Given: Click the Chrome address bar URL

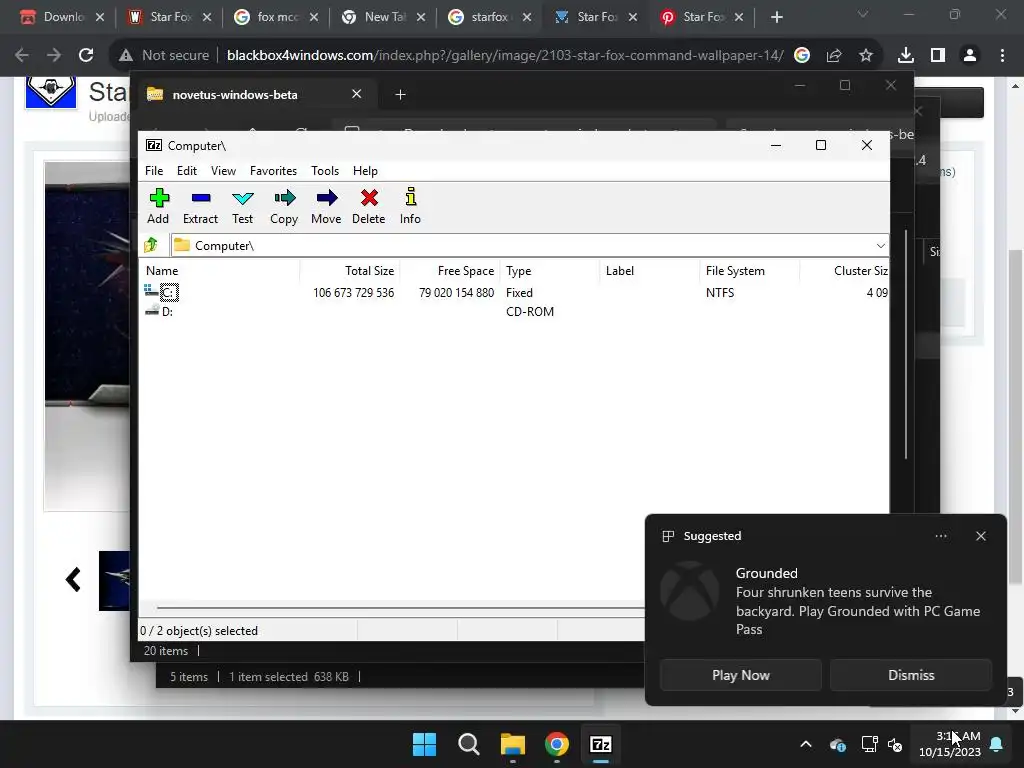Looking at the screenshot, I should pyautogui.click(x=505, y=56).
